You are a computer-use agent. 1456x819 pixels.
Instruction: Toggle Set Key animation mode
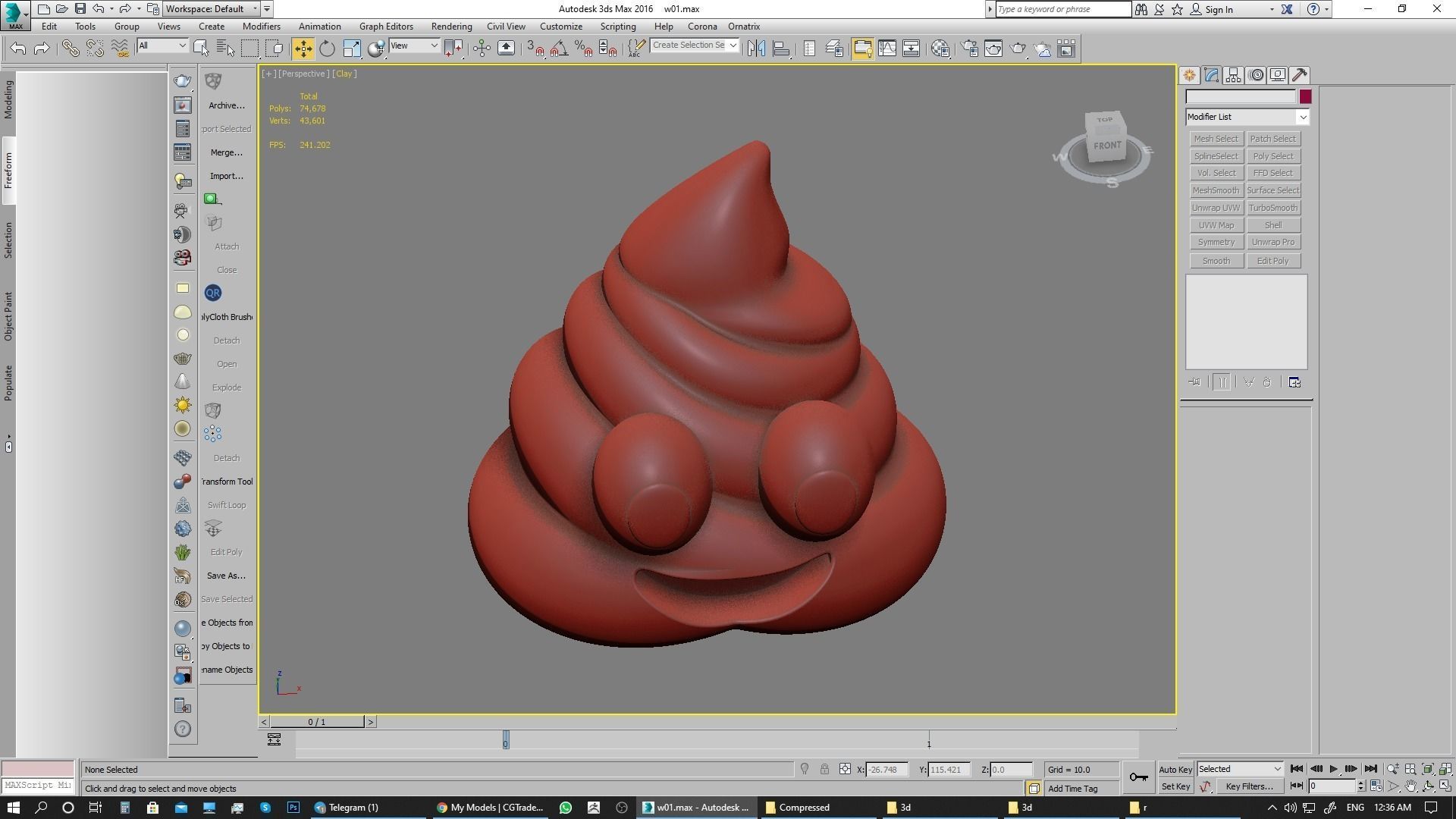pos(1175,786)
